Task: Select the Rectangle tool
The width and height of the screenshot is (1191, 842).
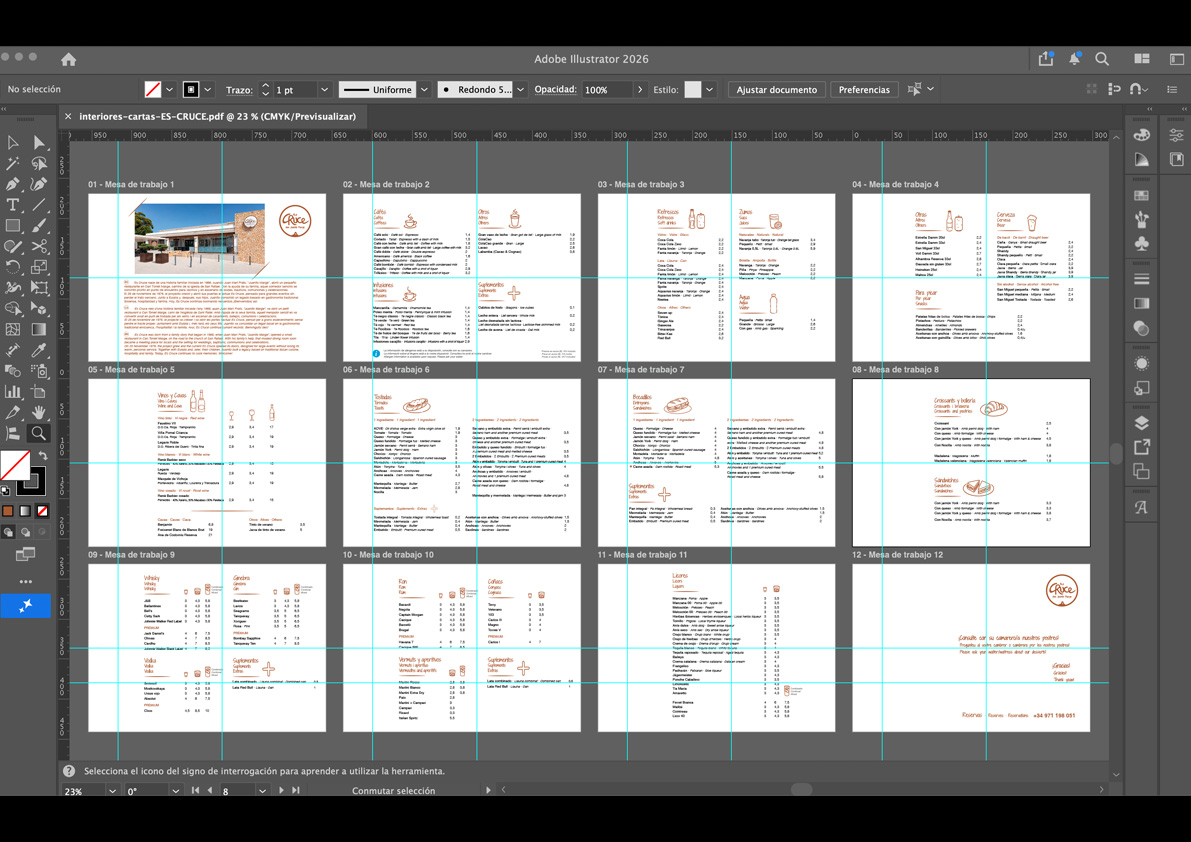Action: [x=13, y=225]
